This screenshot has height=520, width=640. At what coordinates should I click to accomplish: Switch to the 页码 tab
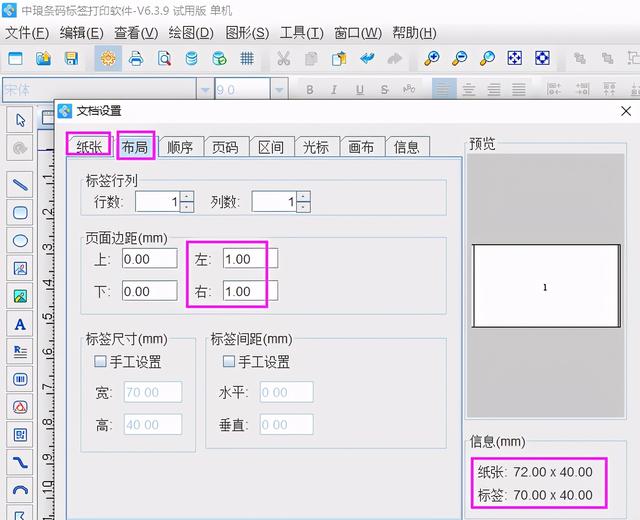coord(225,147)
